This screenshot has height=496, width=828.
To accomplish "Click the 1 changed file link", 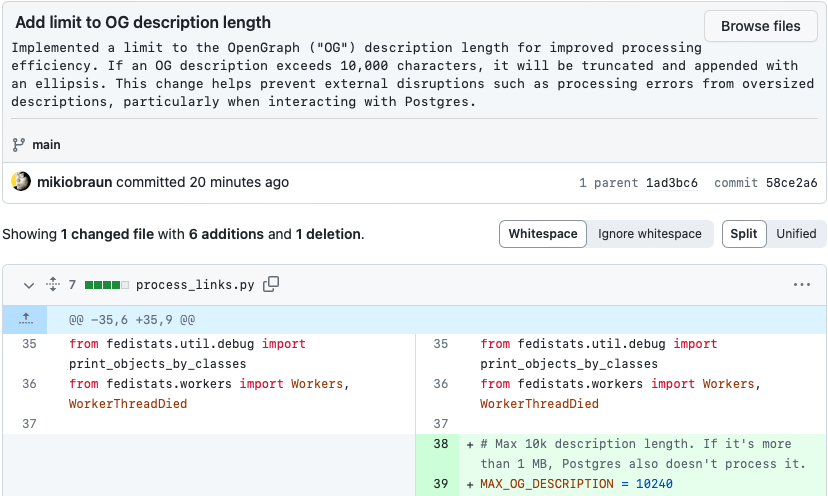I will (x=107, y=234).
